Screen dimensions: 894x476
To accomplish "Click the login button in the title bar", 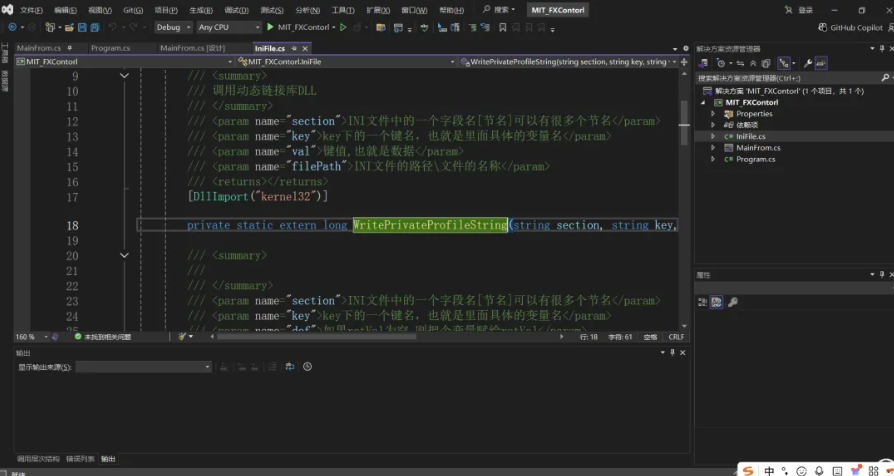I will click(x=805, y=10).
